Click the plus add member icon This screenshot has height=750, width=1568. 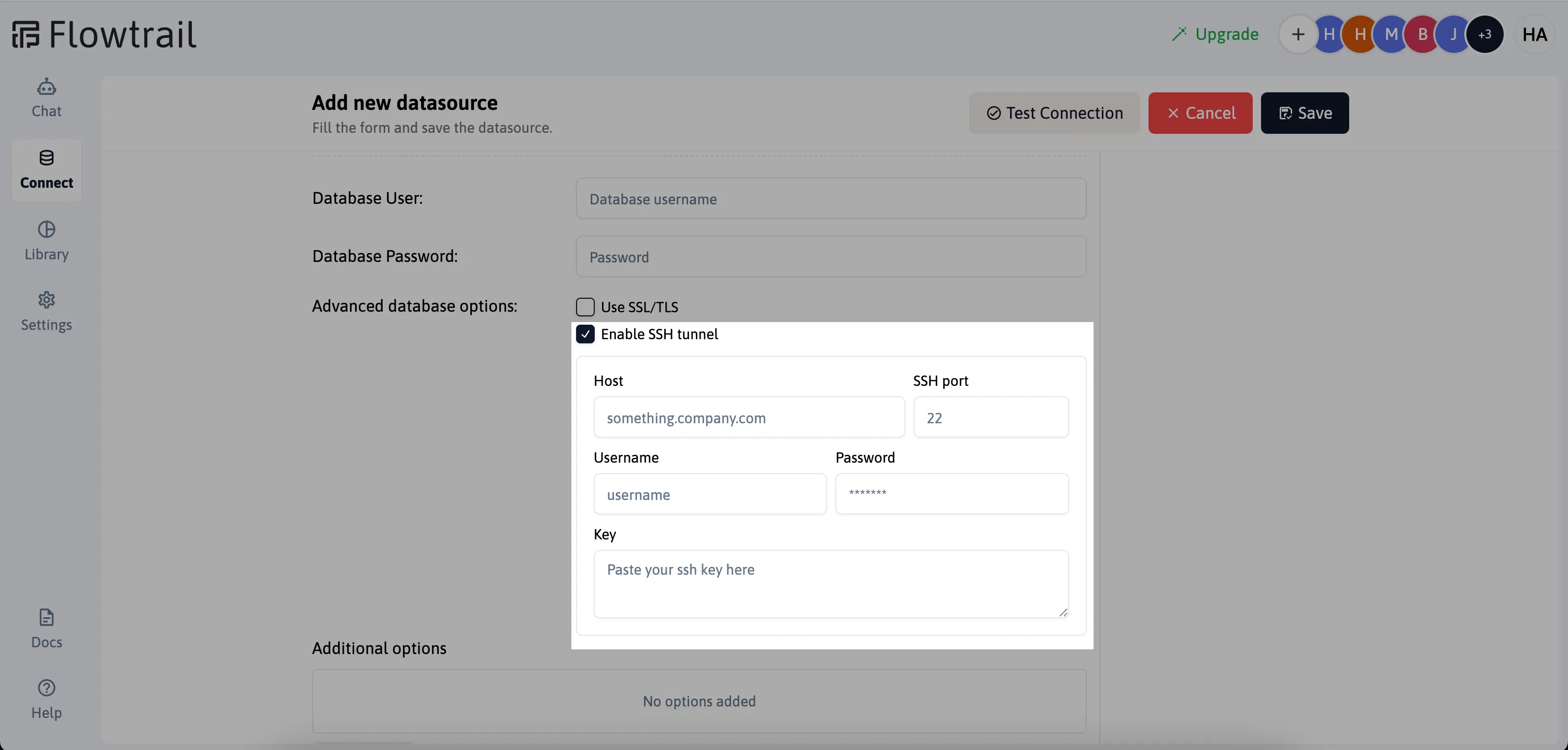click(1298, 34)
